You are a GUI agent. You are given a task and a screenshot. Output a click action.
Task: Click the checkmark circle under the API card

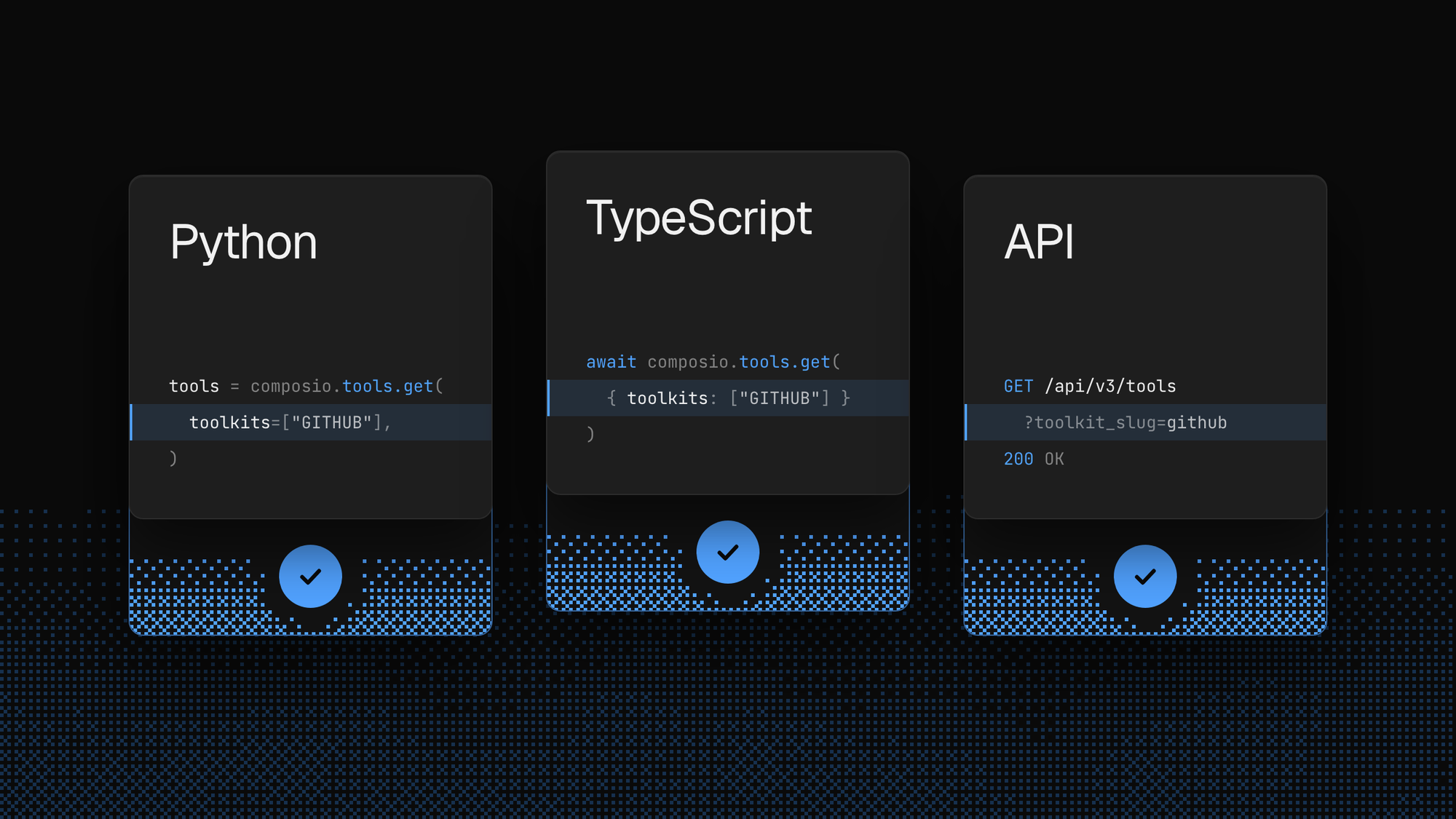pos(1145,576)
